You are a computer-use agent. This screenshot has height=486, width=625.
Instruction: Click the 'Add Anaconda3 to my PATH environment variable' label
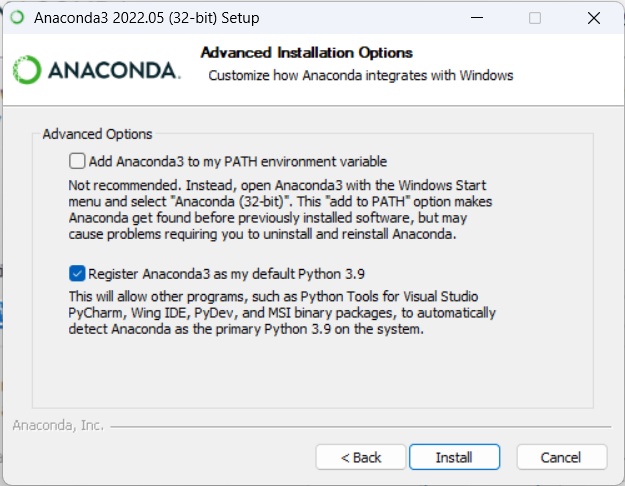[238, 161]
